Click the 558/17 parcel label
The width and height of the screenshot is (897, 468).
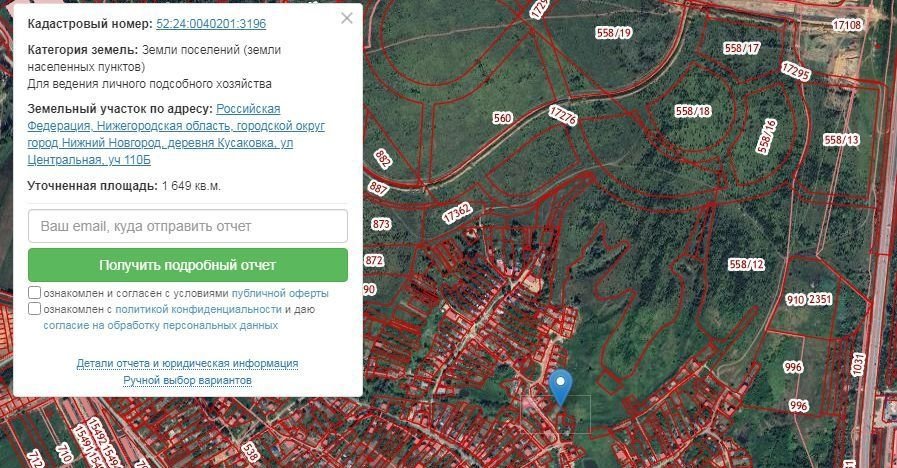pyautogui.click(x=742, y=48)
